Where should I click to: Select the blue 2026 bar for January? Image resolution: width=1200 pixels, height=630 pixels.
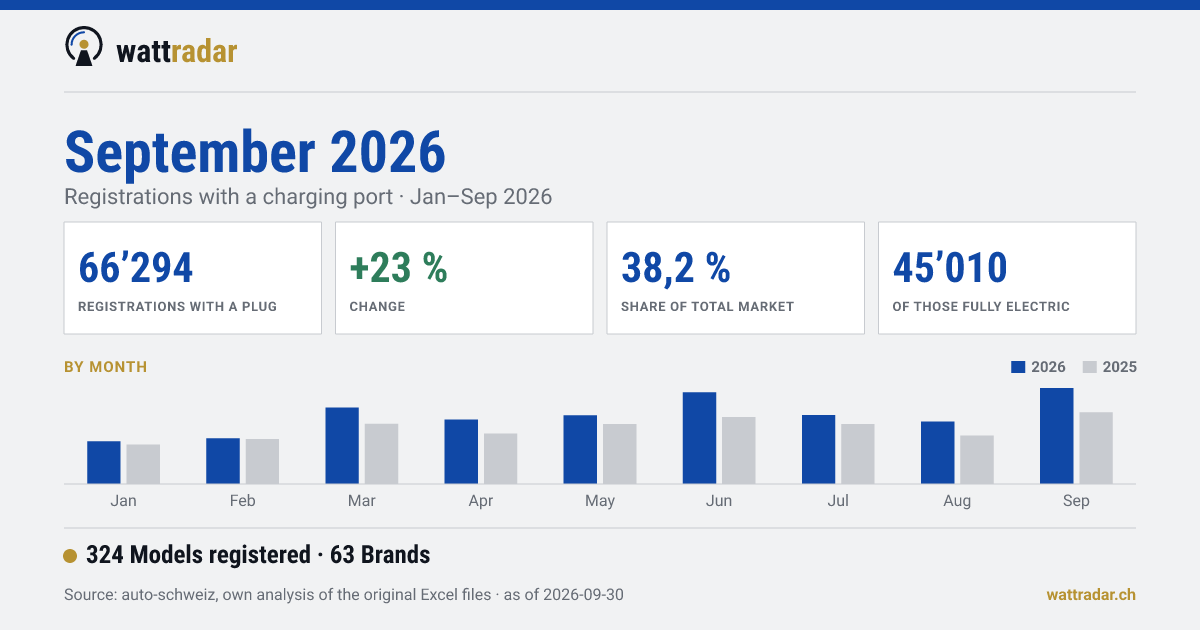pos(104,462)
